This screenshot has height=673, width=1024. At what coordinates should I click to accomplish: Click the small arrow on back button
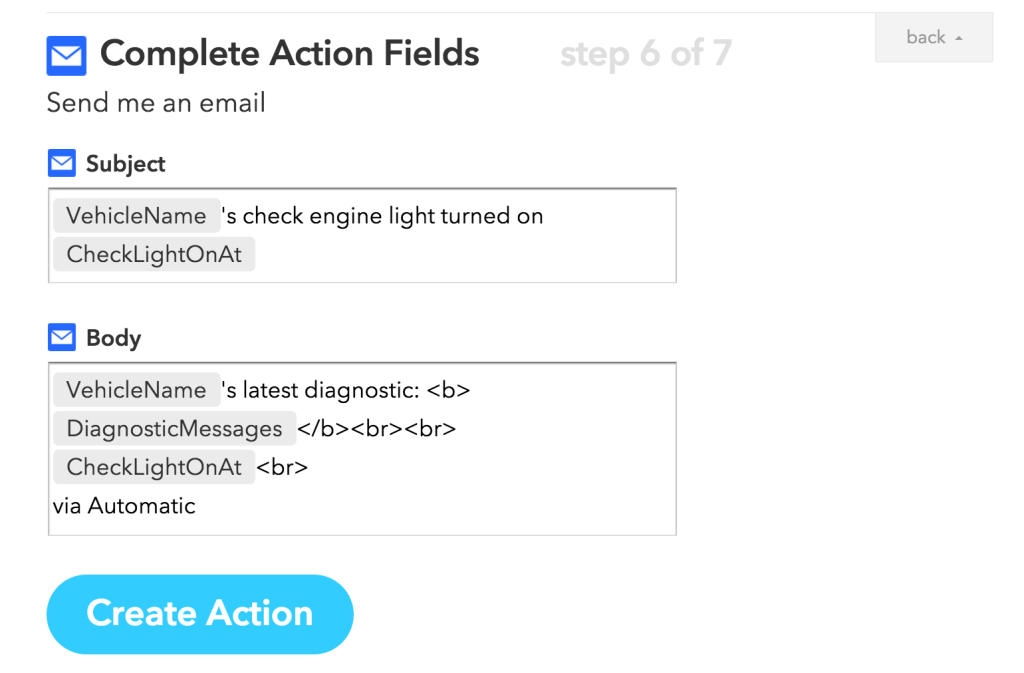[959, 39]
